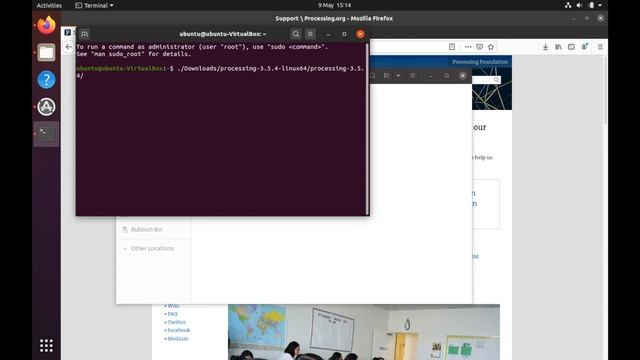The height and width of the screenshot is (360, 640).
Task: Click the Firefox page vertical scrollbar
Action: tap(605, 91)
